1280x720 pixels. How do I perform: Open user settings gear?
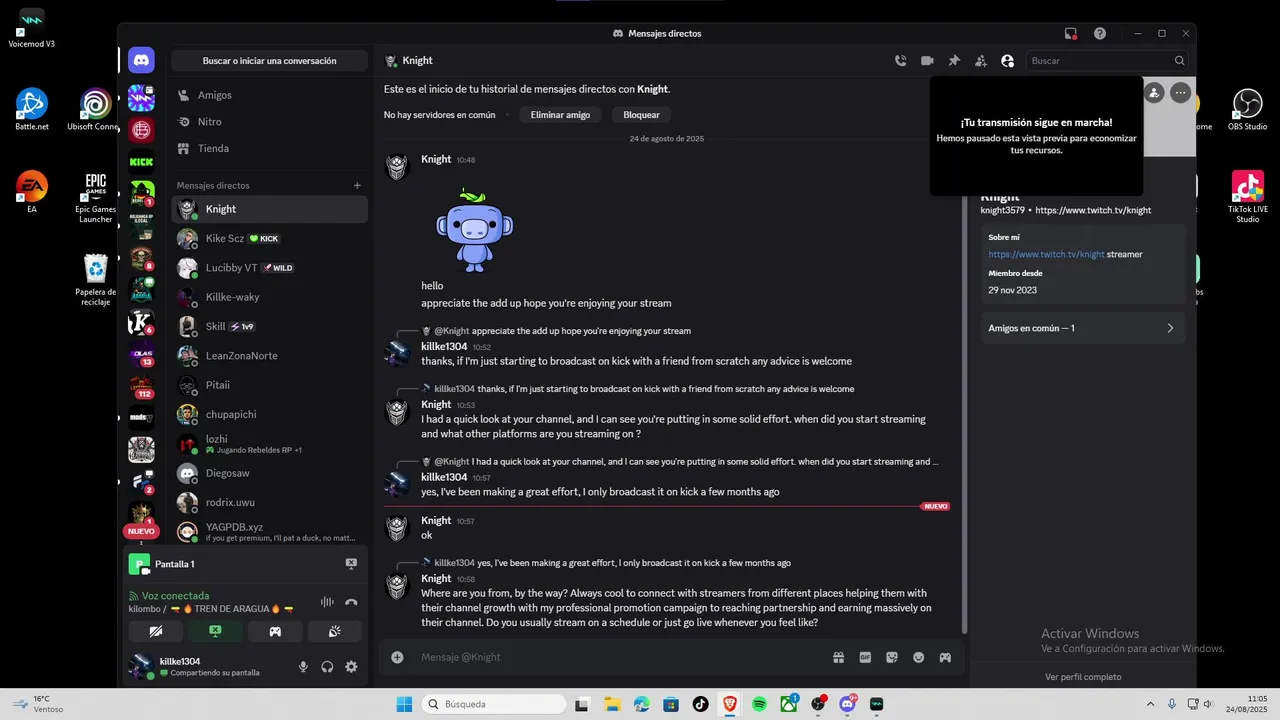click(351, 667)
